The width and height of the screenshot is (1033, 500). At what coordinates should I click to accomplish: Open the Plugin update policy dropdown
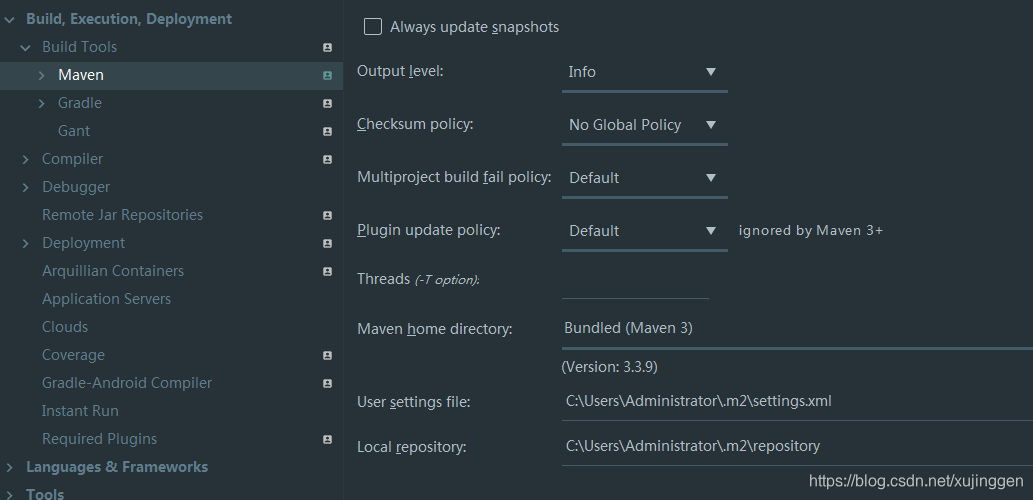coord(643,231)
